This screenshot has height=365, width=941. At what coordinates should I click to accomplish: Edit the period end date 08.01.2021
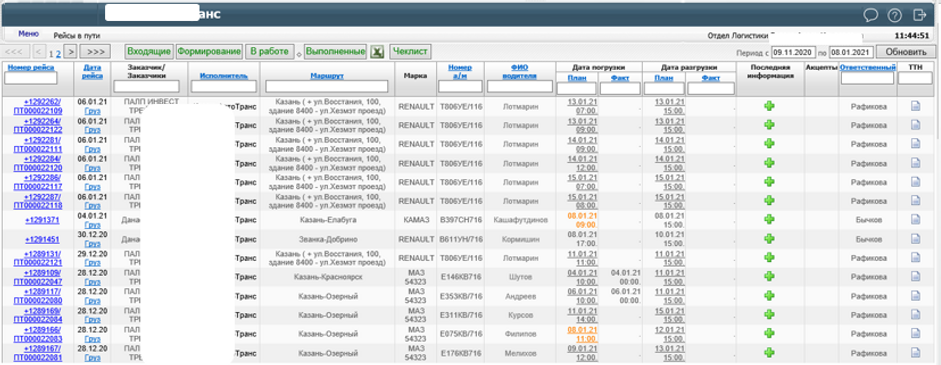(851, 52)
